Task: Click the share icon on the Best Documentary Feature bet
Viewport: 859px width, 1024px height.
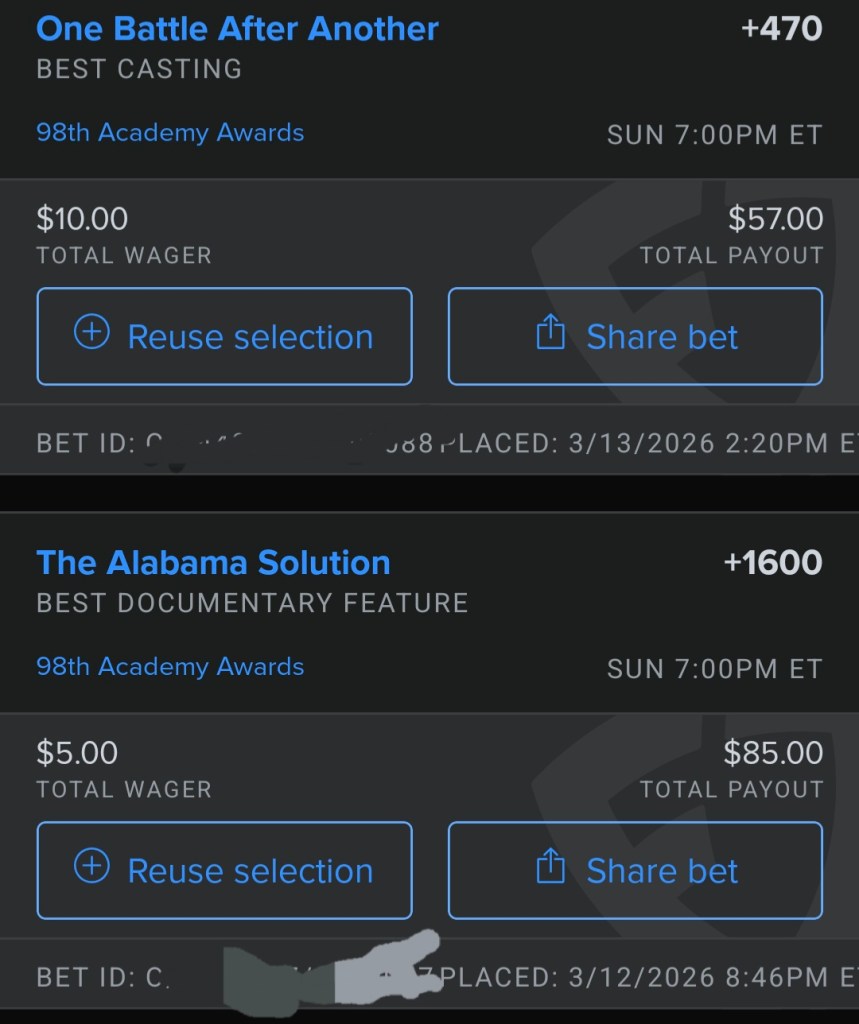Action: [x=551, y=869]
